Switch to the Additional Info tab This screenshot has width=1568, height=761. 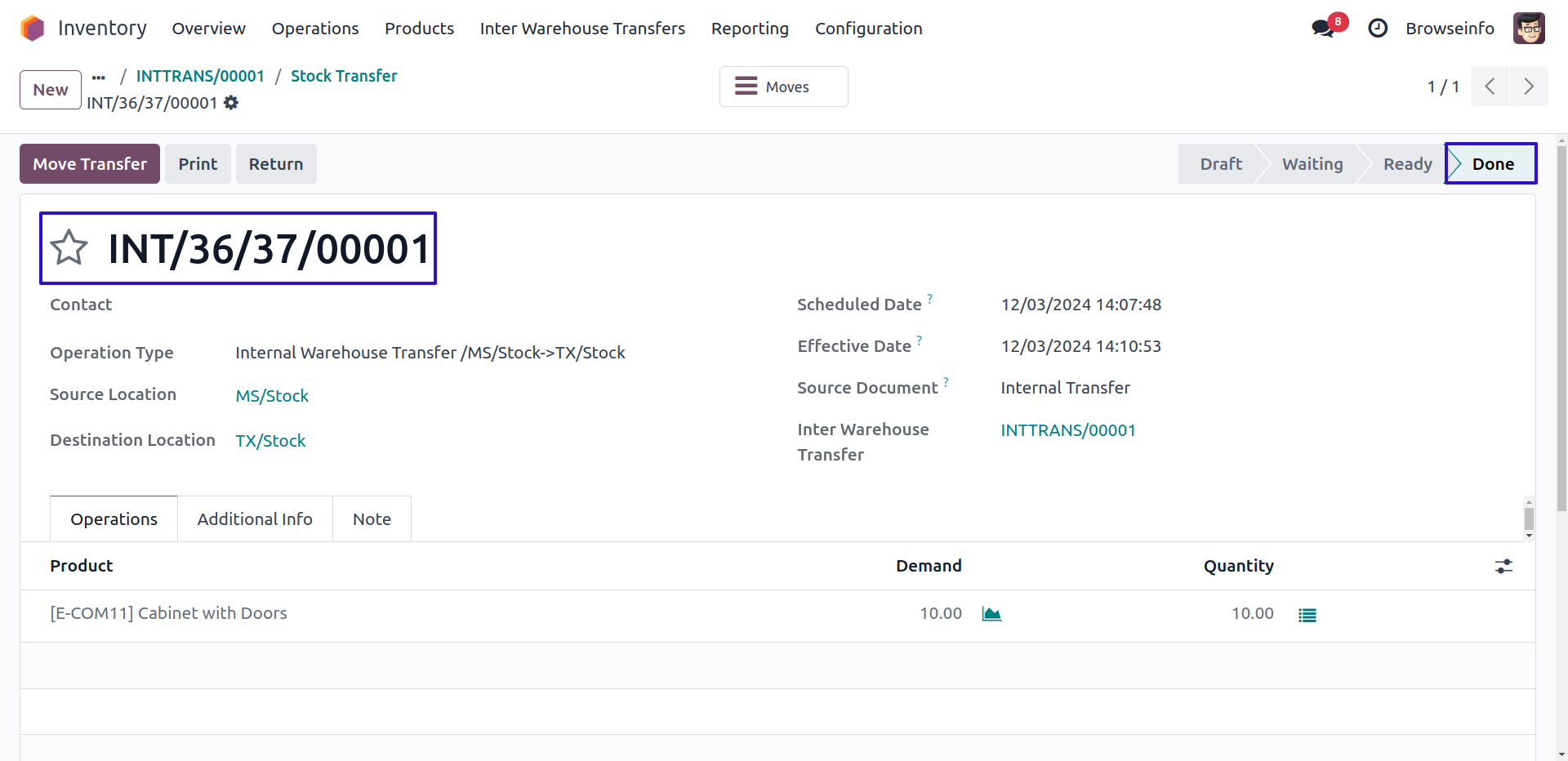click(255, 519)
